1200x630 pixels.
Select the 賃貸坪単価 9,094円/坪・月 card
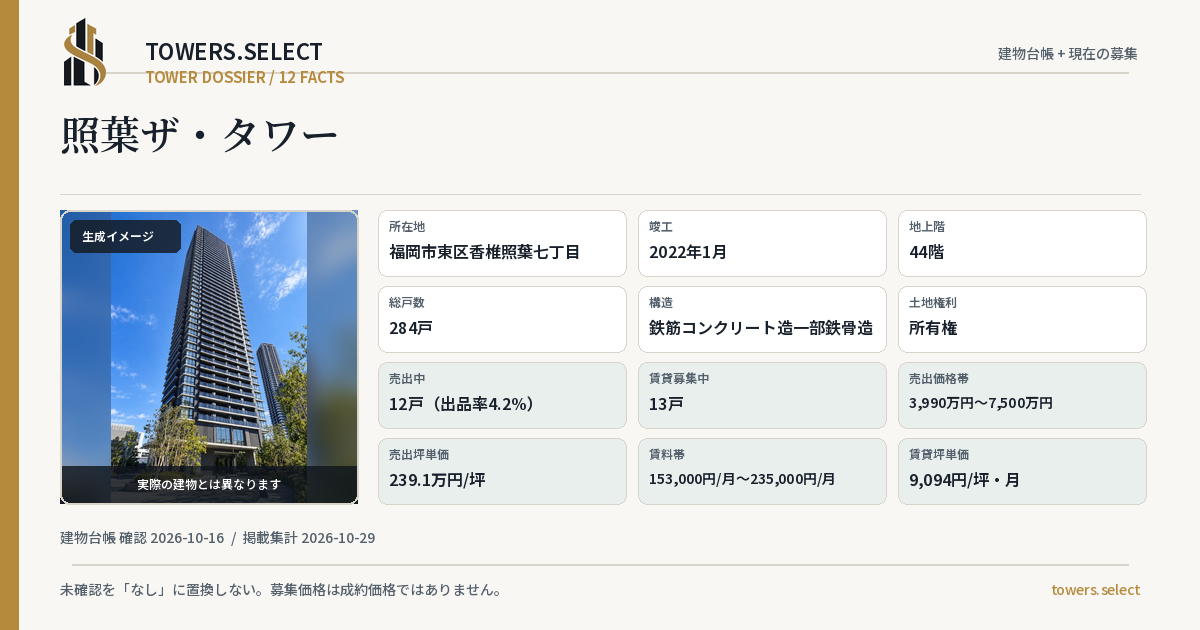tap(1022, 471)
